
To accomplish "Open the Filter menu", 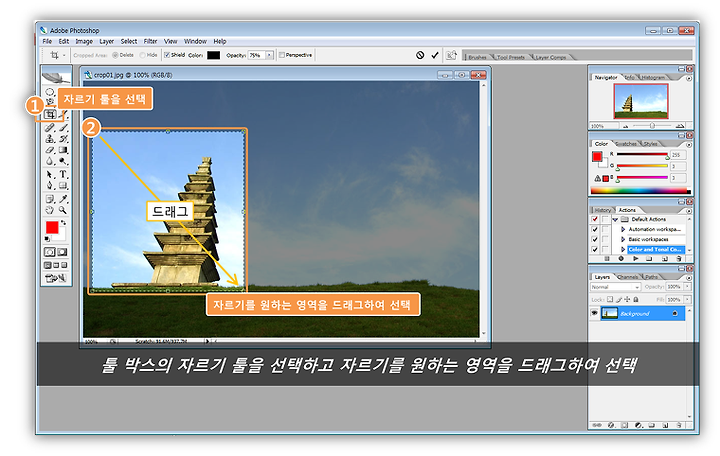I will click(150, 41).
